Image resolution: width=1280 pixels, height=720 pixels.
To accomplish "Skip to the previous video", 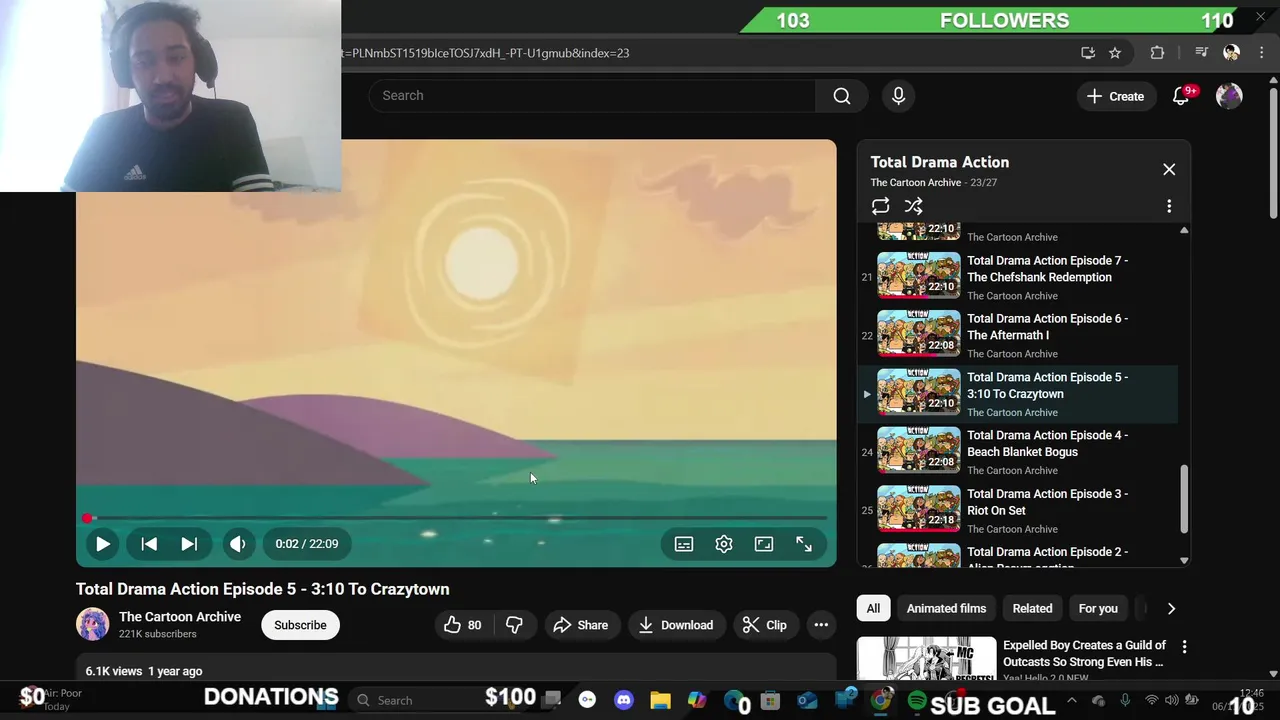I will coord(149,544).
